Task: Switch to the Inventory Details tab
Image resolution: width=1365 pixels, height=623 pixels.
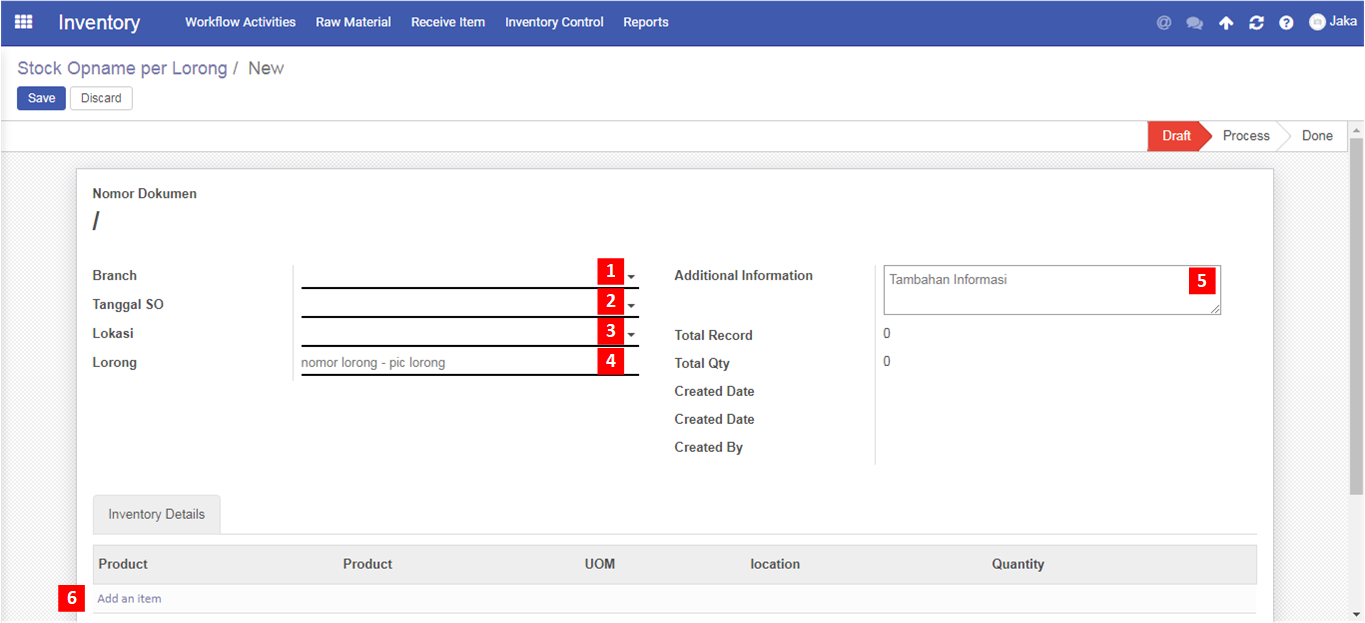Action: (x=156, y=514)
